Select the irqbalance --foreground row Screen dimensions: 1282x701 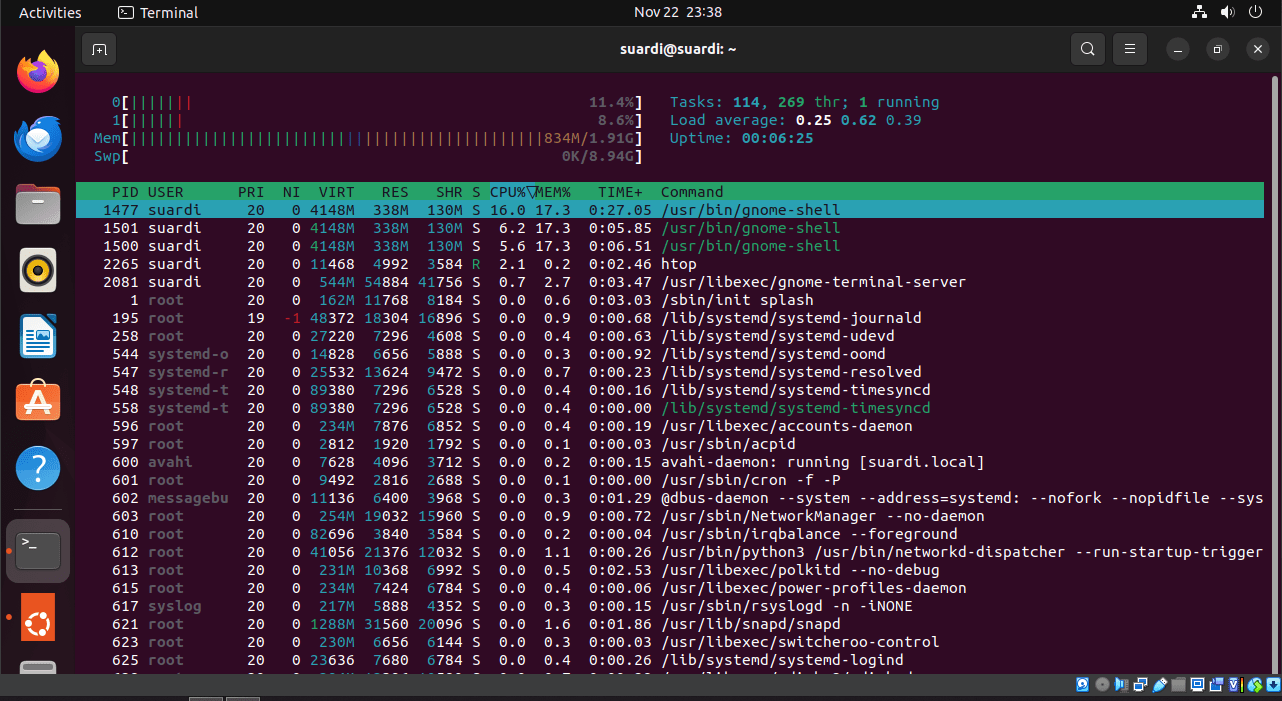point(670,534)
